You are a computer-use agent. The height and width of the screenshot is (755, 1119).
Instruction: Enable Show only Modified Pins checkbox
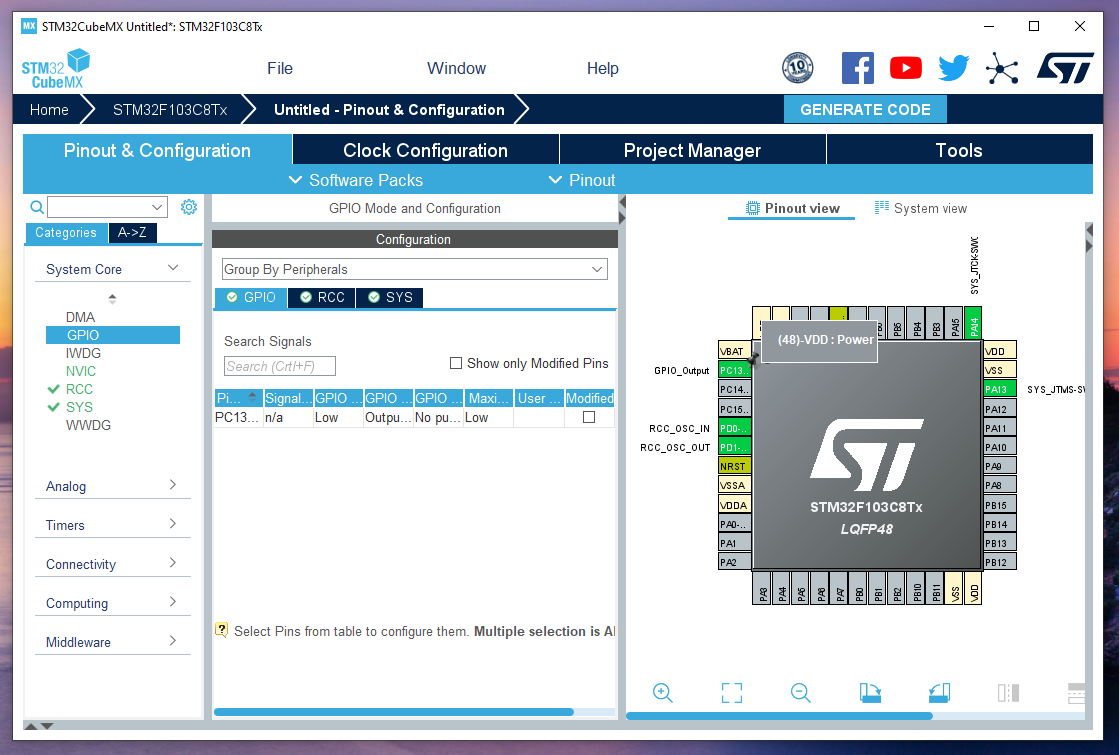point(456,363)
